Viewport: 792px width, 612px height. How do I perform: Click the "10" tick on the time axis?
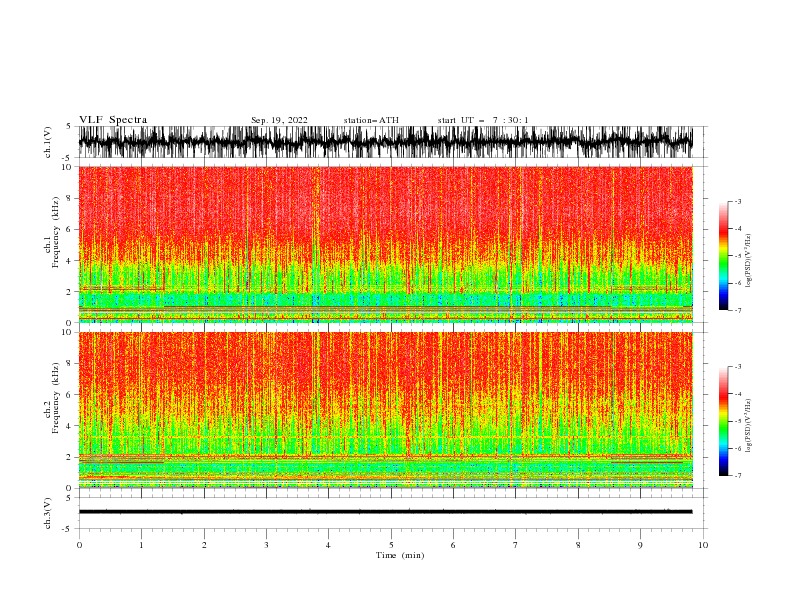click(x=703, y=545)
